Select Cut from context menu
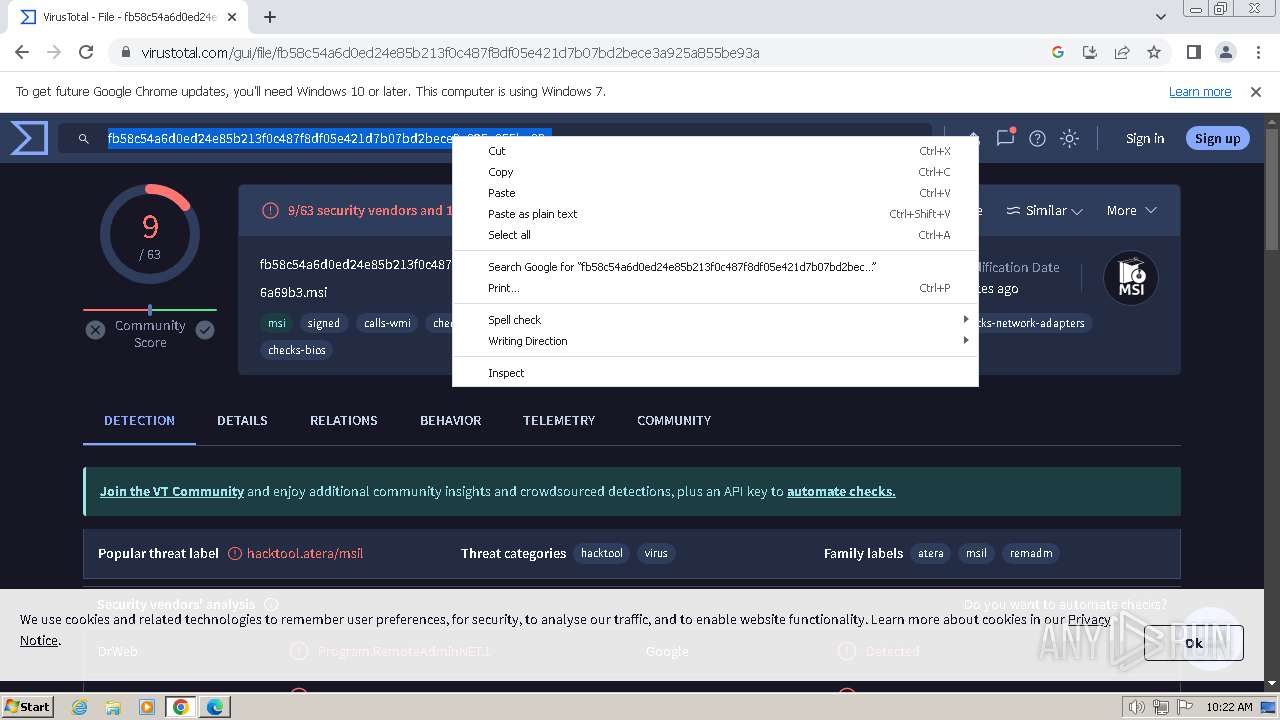This screenshot has height=720, width=1280. click(x=715, y=151)
